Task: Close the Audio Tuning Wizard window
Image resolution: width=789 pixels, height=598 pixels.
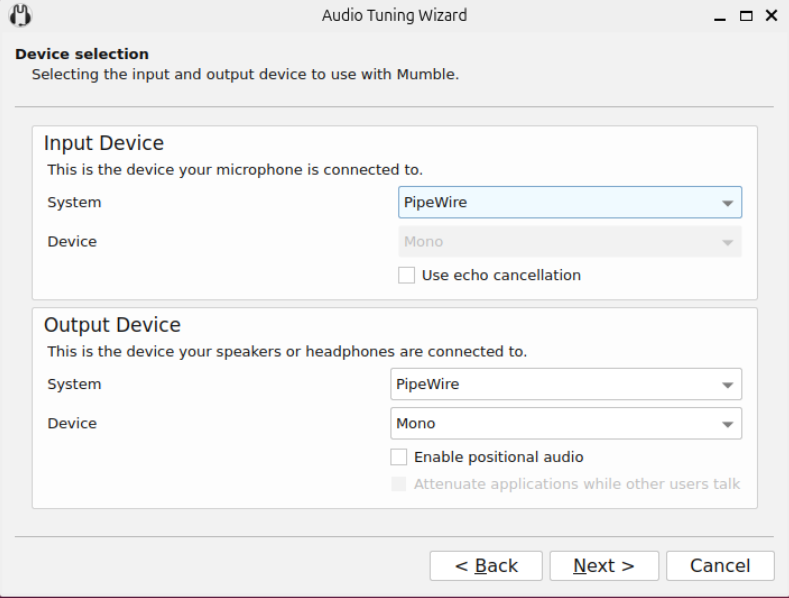Action: [x=771, y=16]
